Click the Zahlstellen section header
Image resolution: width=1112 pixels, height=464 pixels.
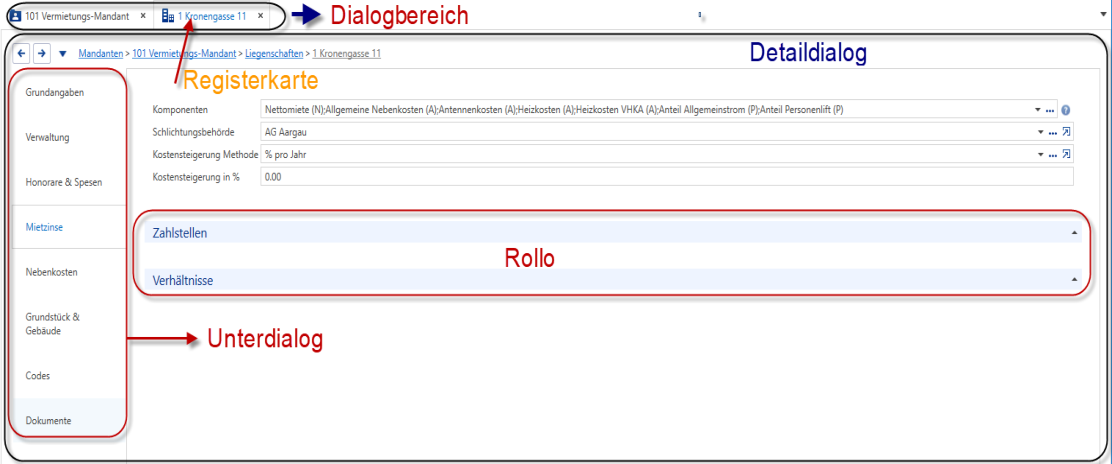[613, 233]
